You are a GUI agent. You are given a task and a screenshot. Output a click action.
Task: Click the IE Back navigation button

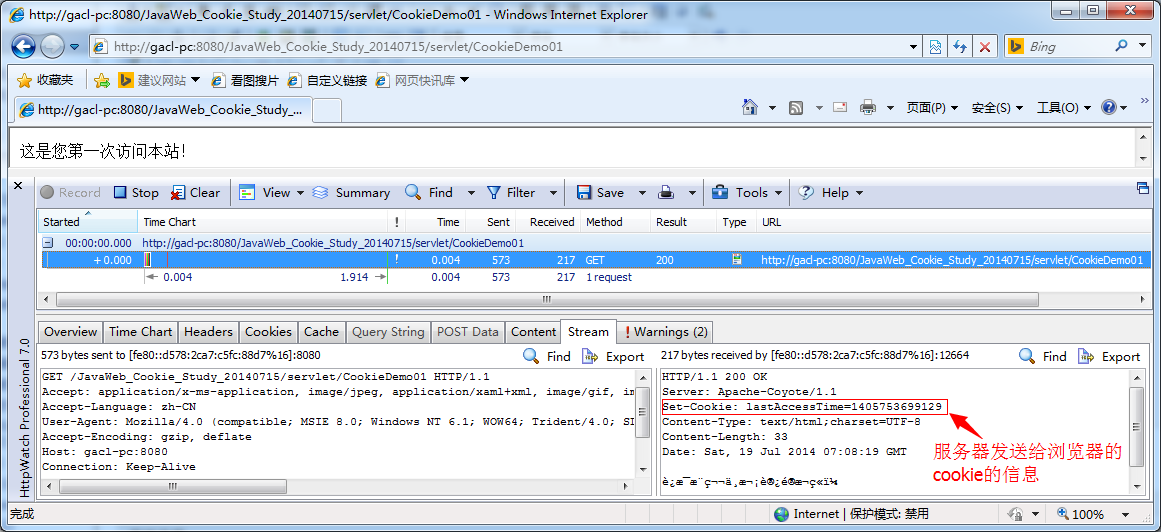pos(24,46)
